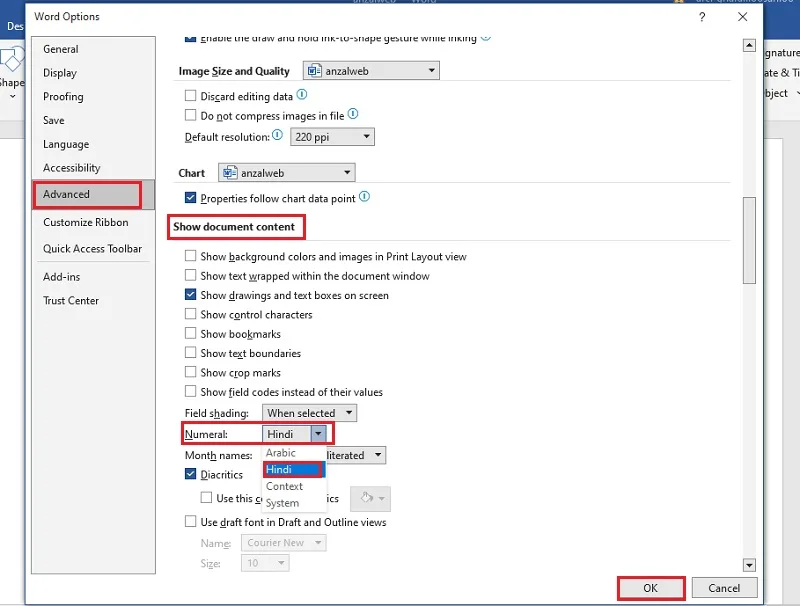Click info icon next to Do not compress images
This screenshot has height=606, width=800.
(353, 114)
